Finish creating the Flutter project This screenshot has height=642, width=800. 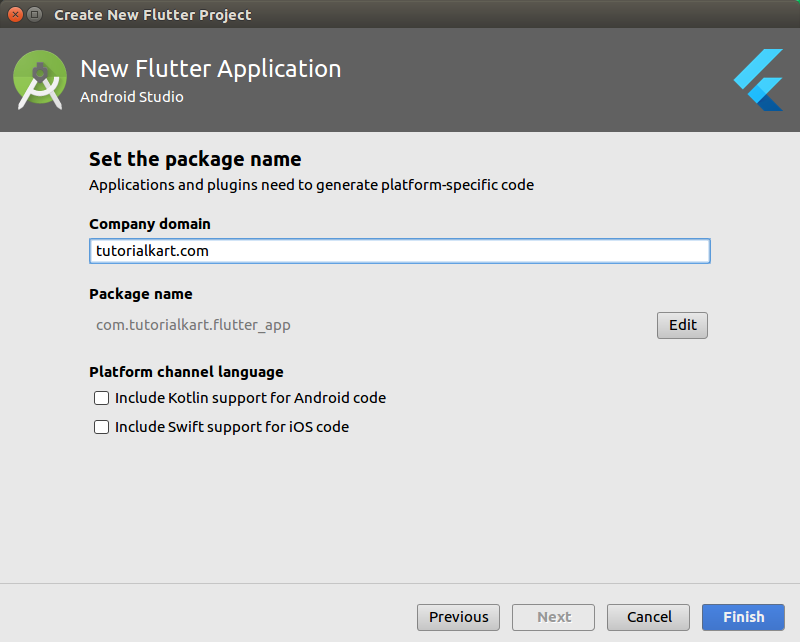(743, 617)
